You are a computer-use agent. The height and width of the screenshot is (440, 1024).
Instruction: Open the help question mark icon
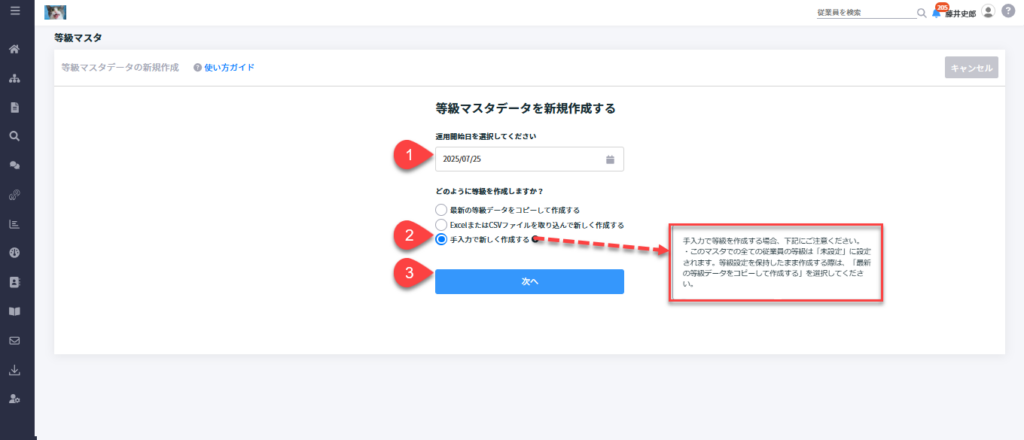click(1008, 11)
